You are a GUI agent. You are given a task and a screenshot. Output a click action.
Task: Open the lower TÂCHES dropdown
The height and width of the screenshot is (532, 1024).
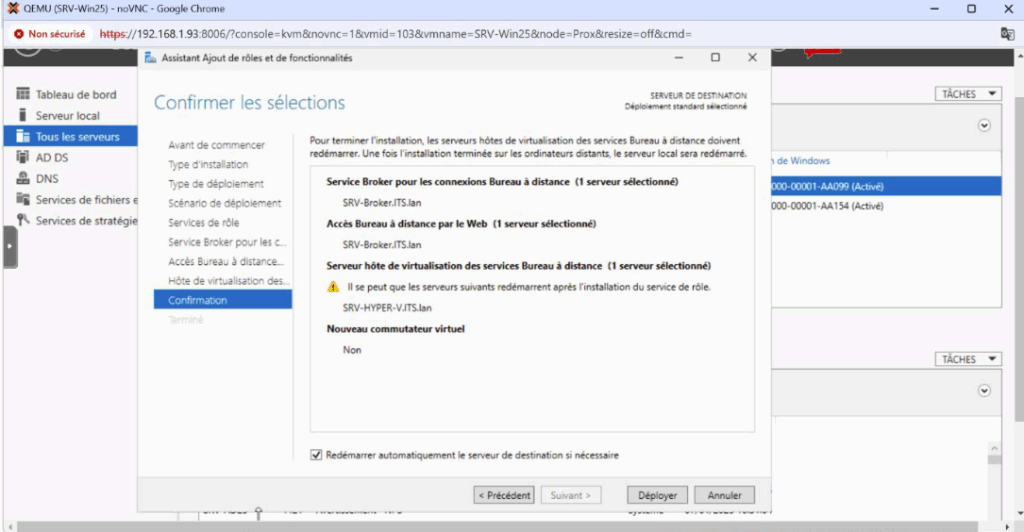[x=968, y=359]
